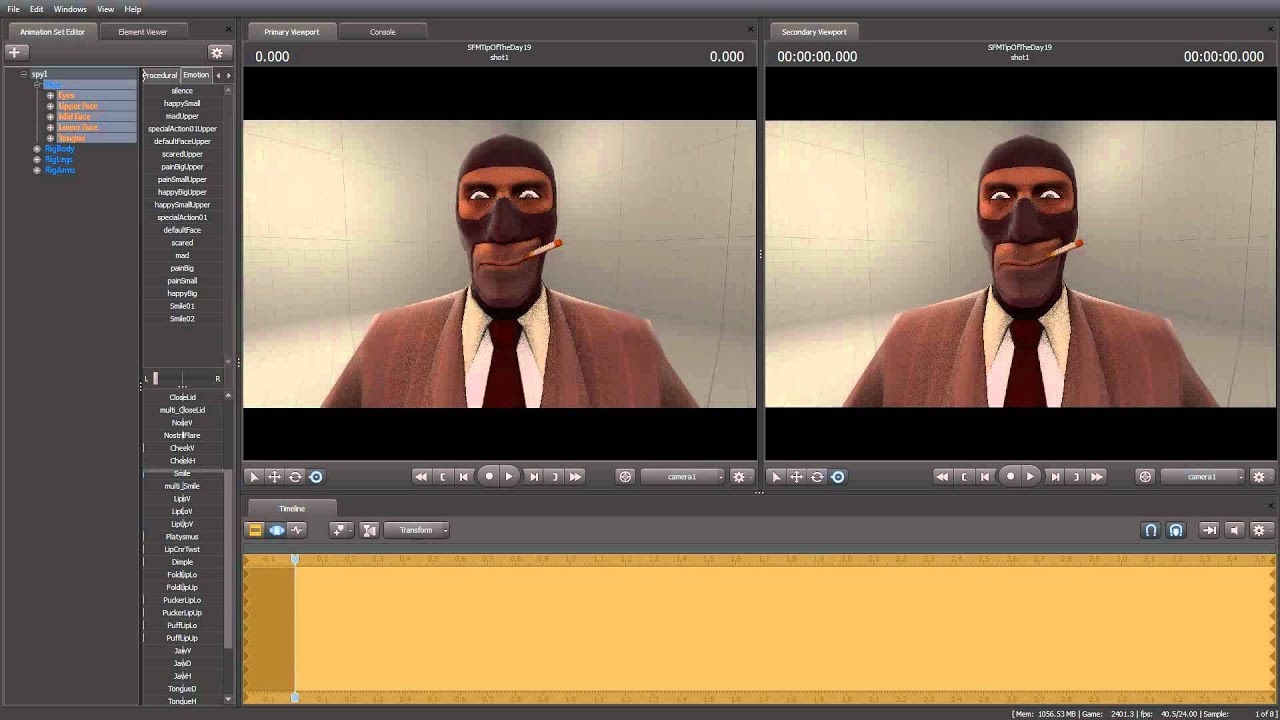
Task: Step to next frame in Primary Viewport
Action: click(x=534, y=477)
